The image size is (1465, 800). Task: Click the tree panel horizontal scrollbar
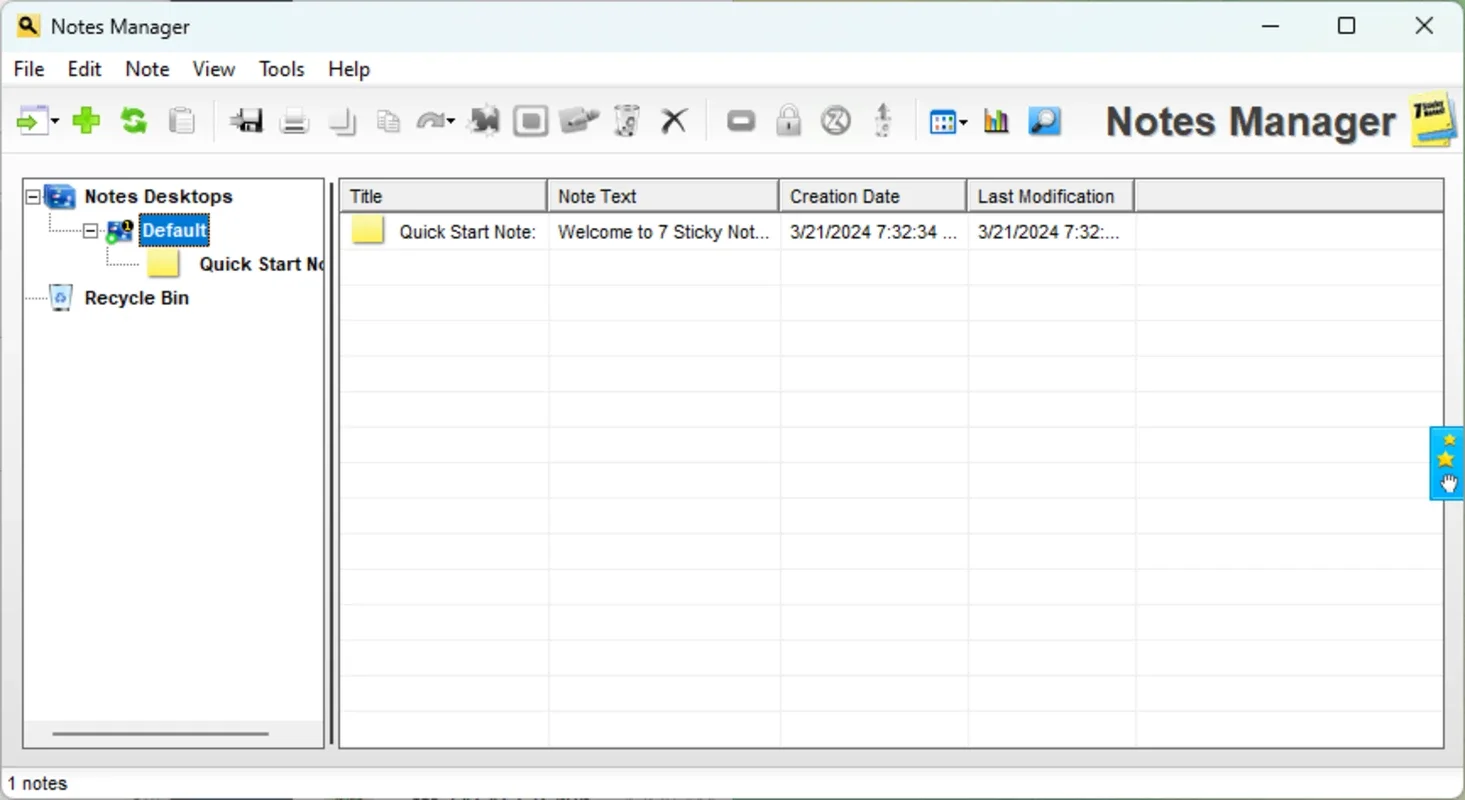[x=160, y=734]
